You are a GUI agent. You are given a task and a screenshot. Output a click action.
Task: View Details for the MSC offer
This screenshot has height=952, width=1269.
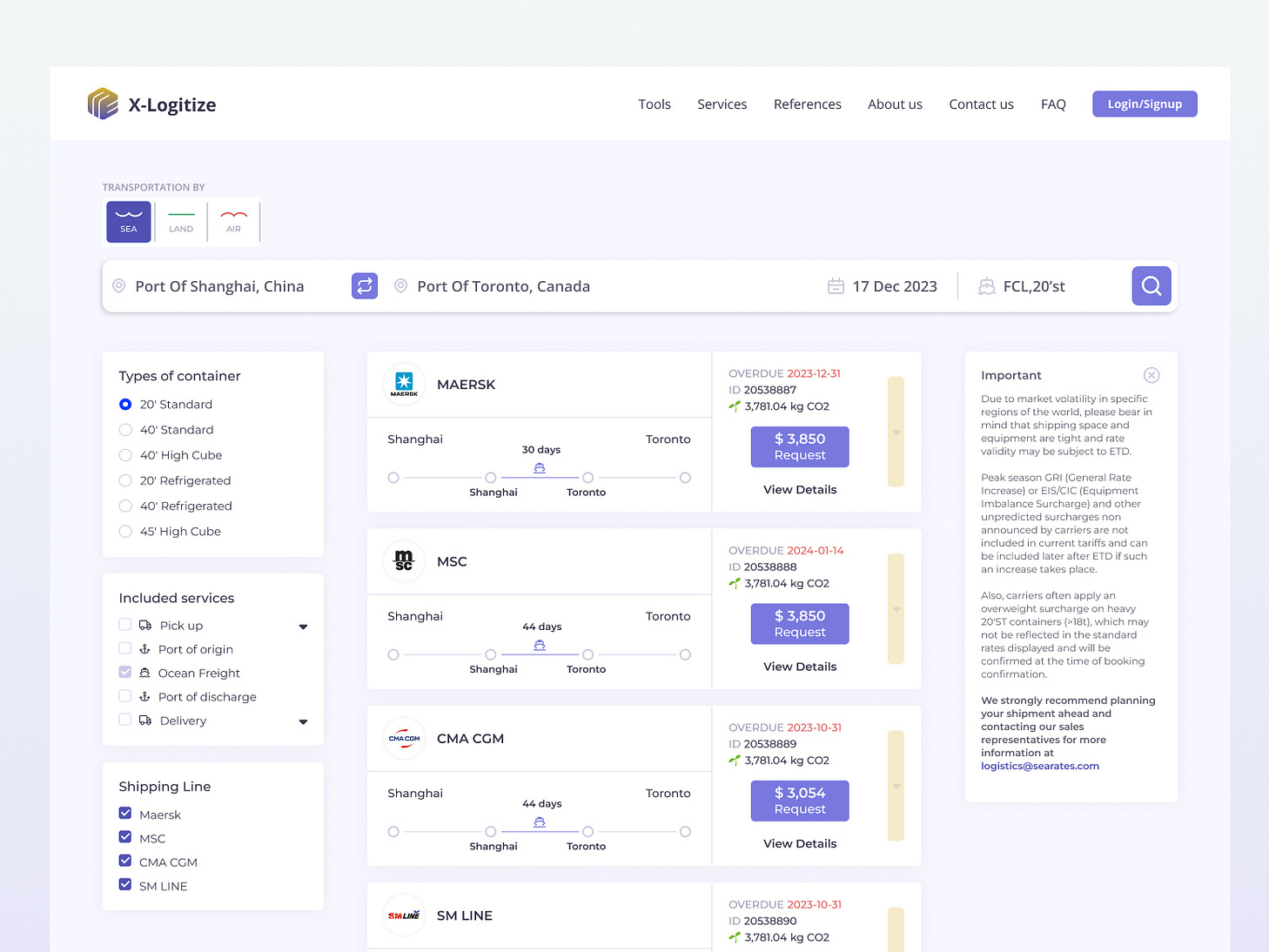(800, 667)
